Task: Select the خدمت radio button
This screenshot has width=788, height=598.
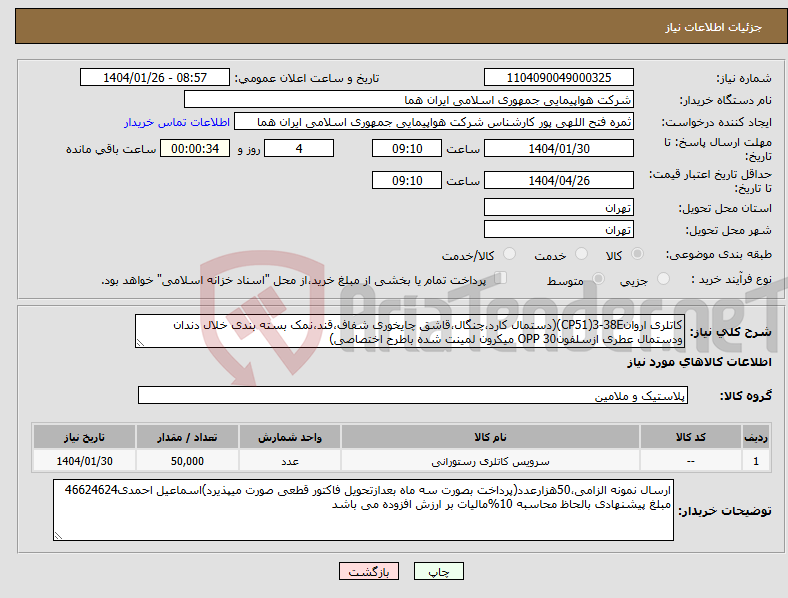Action: pos(581,254)
